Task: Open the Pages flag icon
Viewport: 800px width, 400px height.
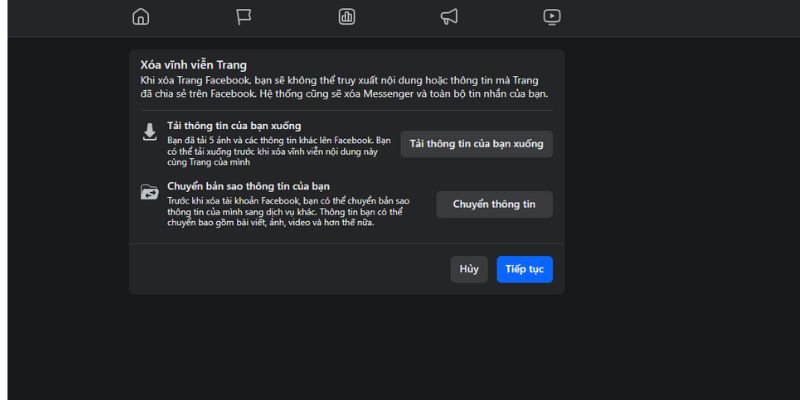Action: 244,16
